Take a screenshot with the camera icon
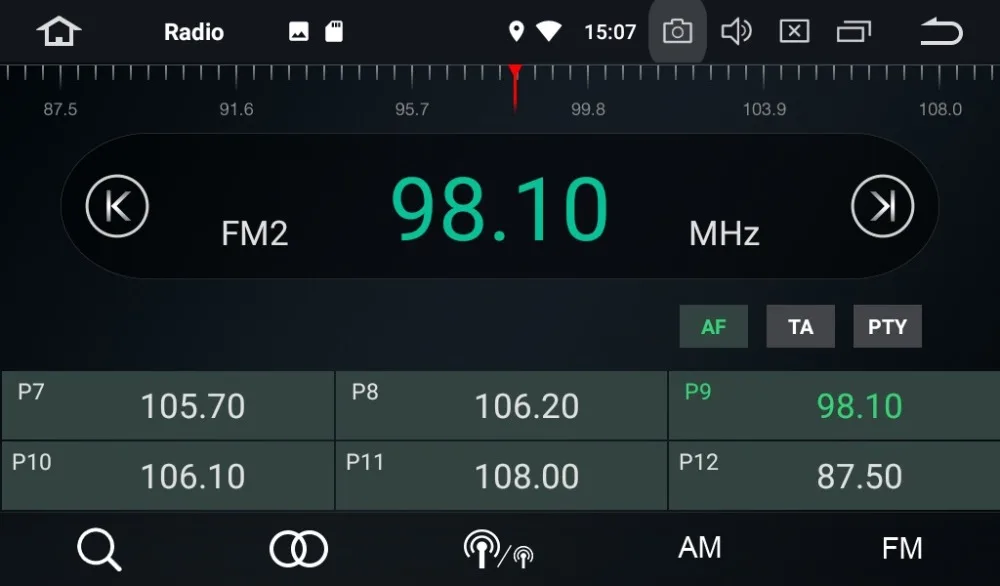 pyautogui.click(x=677, y=31)
